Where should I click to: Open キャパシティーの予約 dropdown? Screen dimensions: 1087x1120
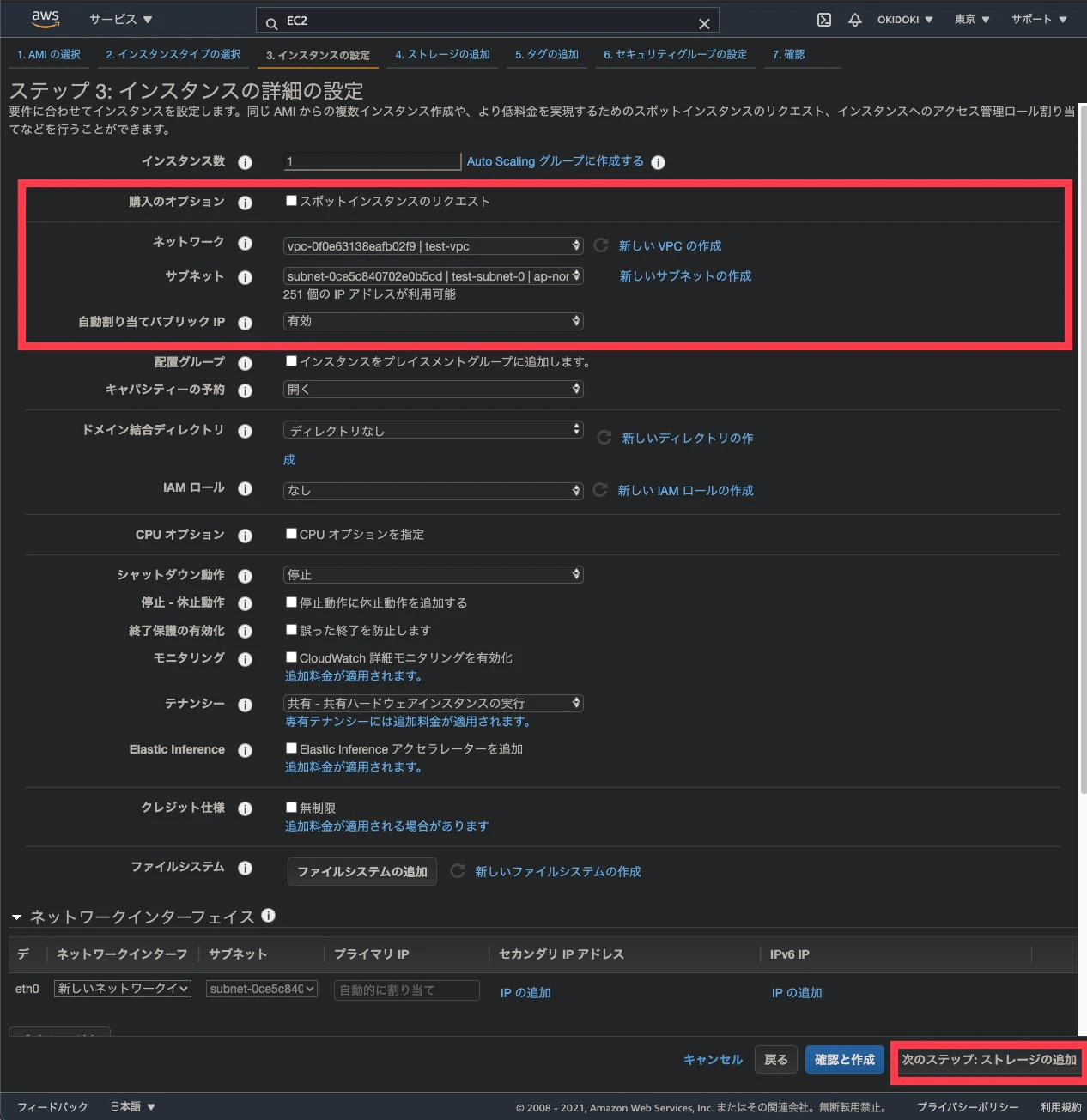[x=434, y=389]
